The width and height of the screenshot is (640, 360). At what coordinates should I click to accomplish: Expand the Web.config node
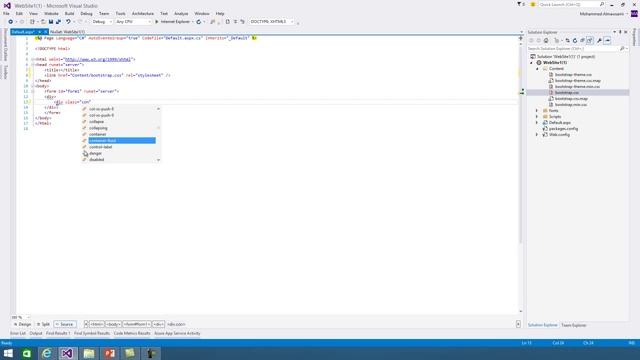[537, 135]
